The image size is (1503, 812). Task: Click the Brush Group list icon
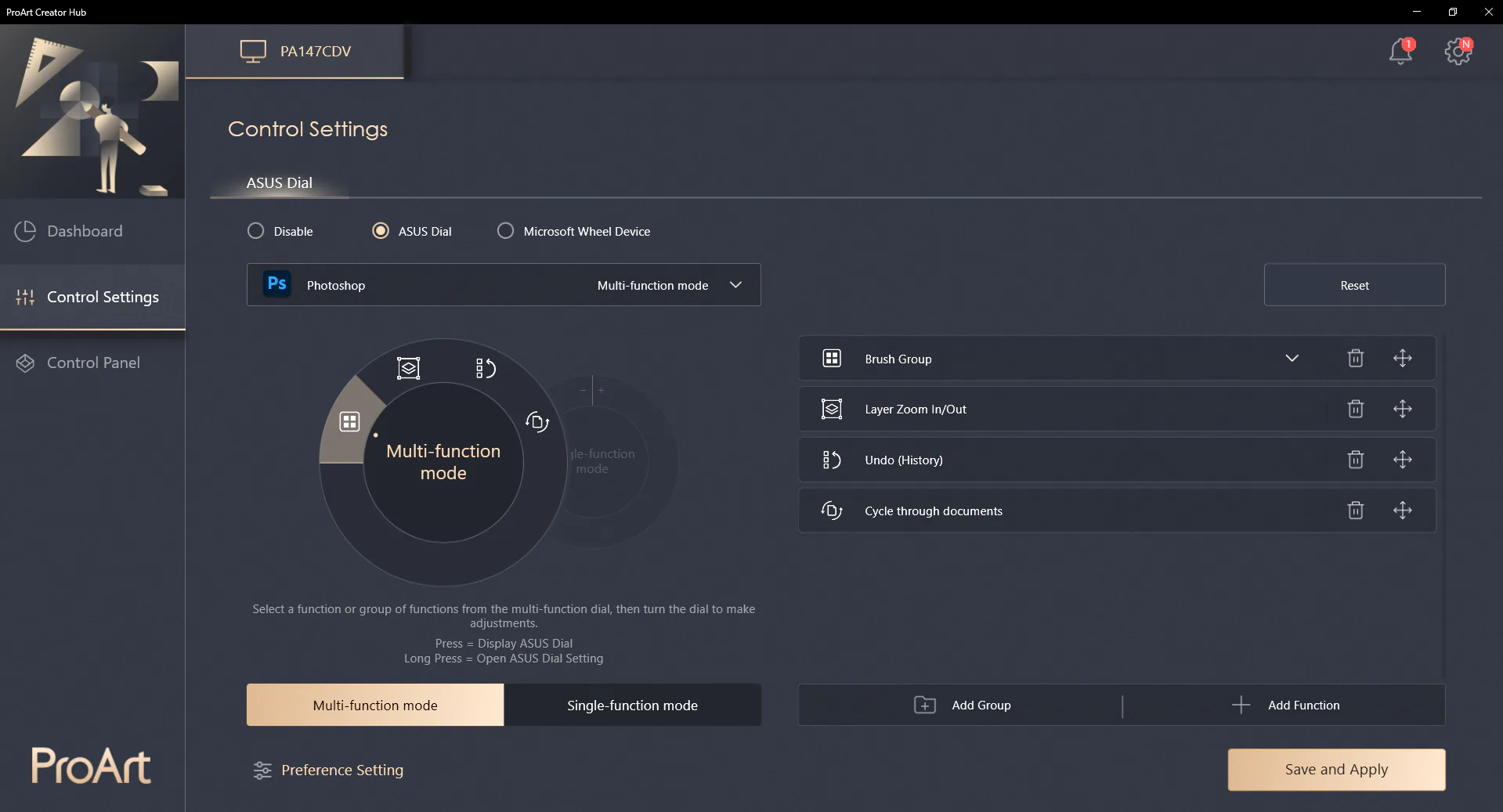(x=832, y=359)
